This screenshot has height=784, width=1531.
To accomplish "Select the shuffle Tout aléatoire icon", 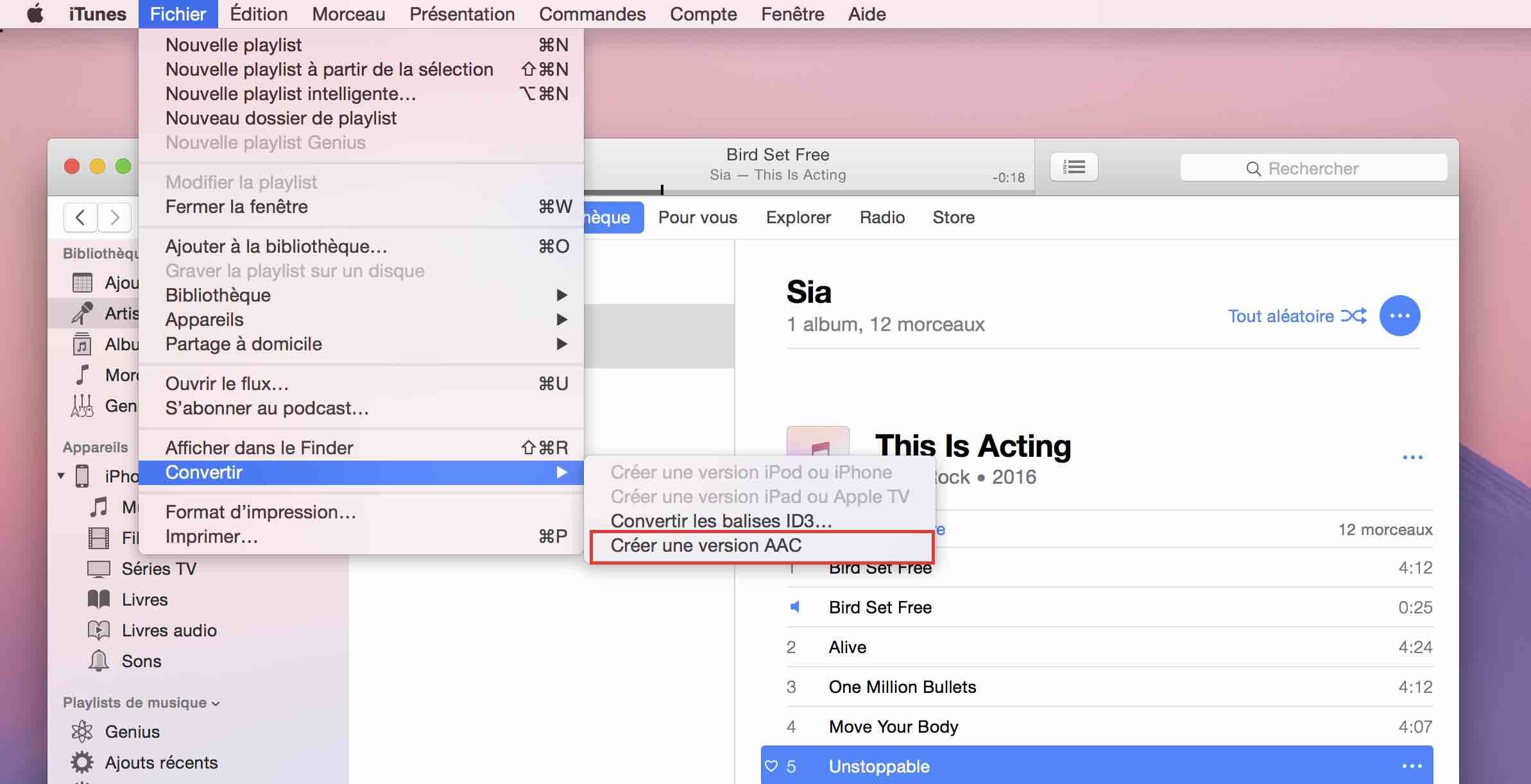I will [1354, 316].
